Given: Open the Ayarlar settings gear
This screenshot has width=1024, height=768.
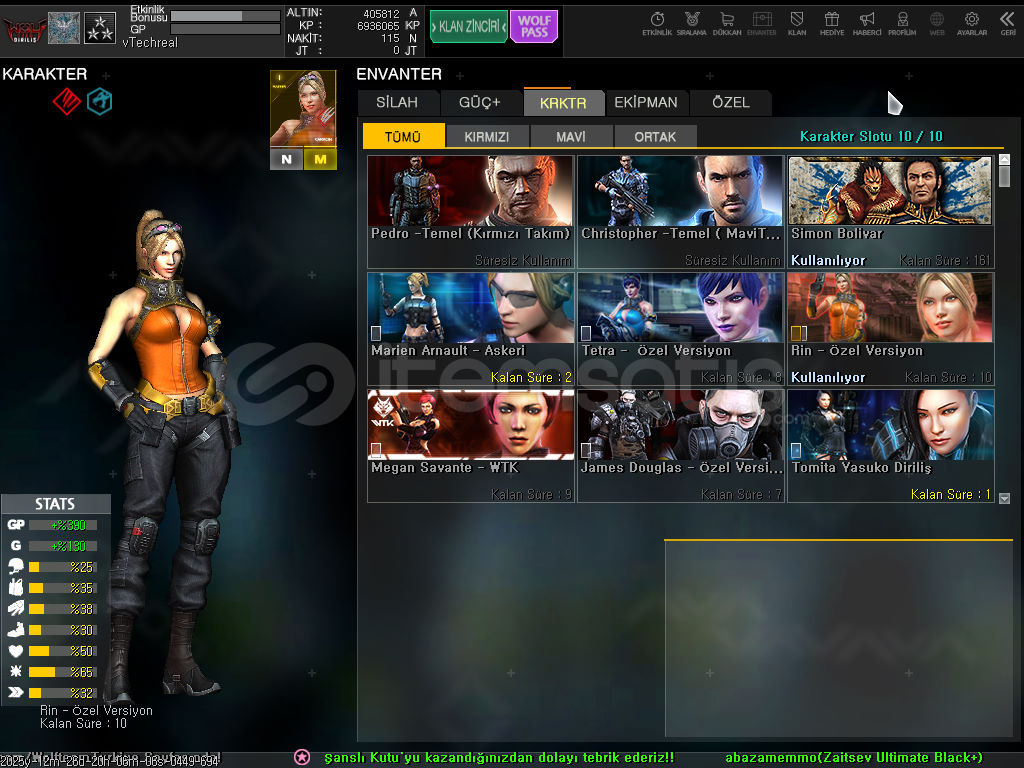Looking at the screenshot, I should (972, 23).
